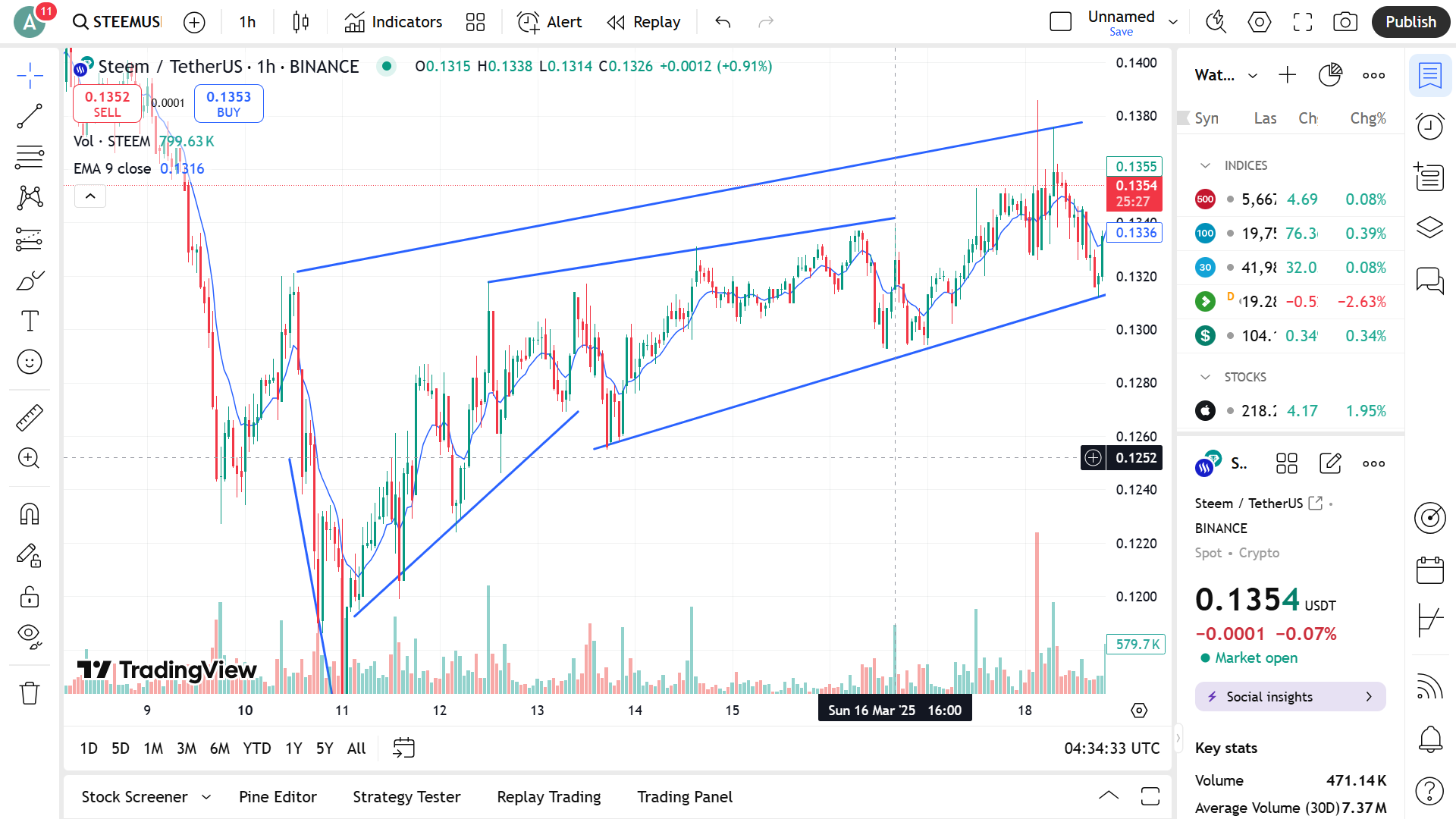Viewport: 1456px width, 819px height.
Task: Open the chart patterns tool
Action: (x=30, y=198)
